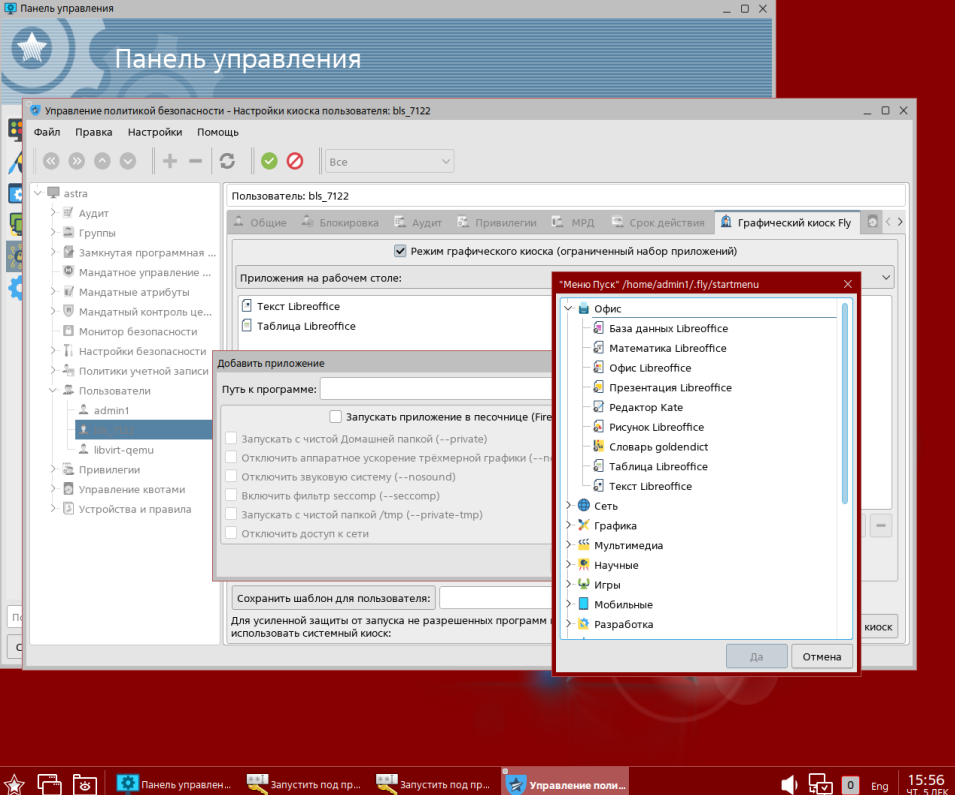
Task: Select База данных Libreoffice in start menu
Action: click(x=668, y=328)
